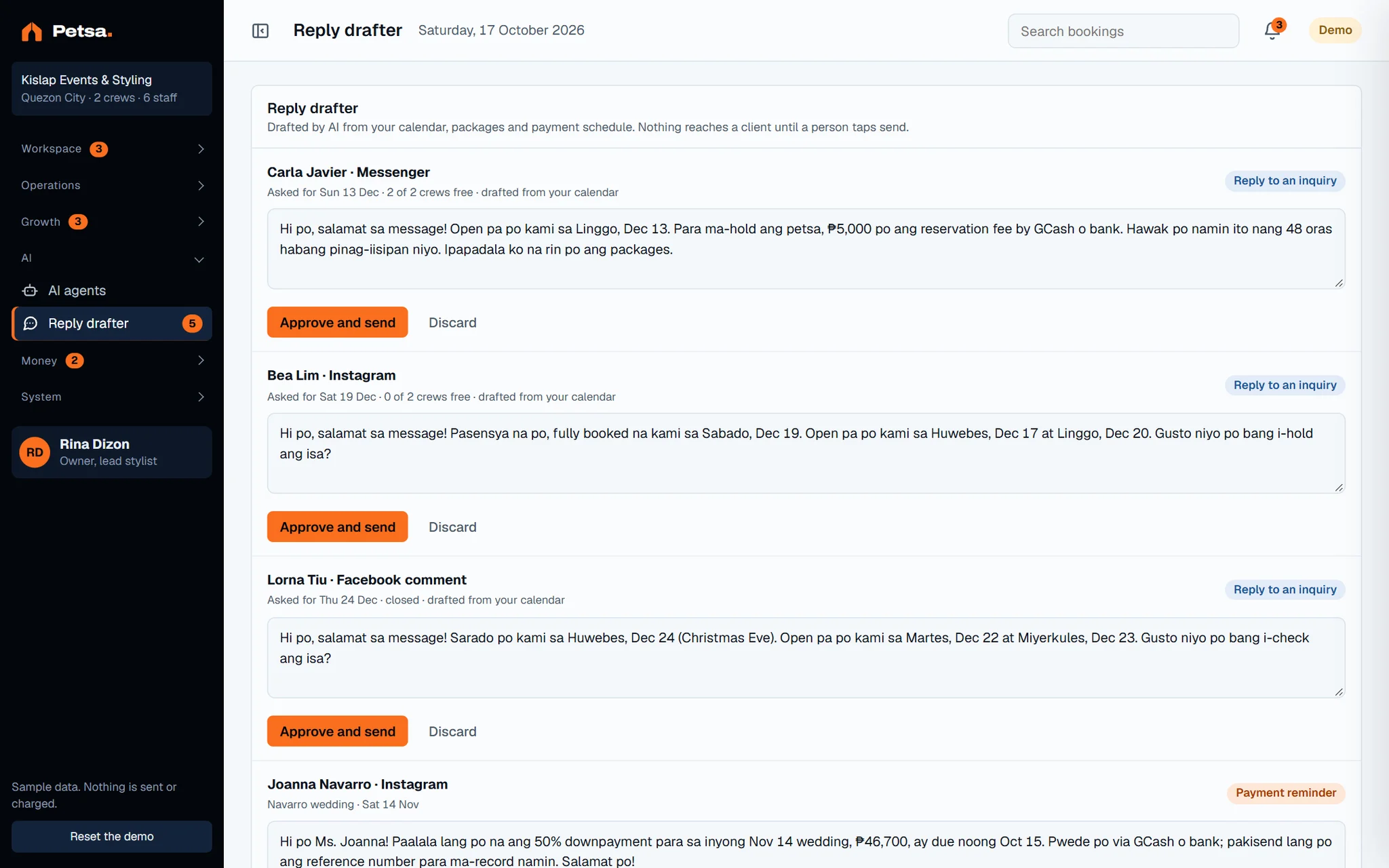Click Reply to an inquiry tag for Bea Lim

tap(1285, 385)
